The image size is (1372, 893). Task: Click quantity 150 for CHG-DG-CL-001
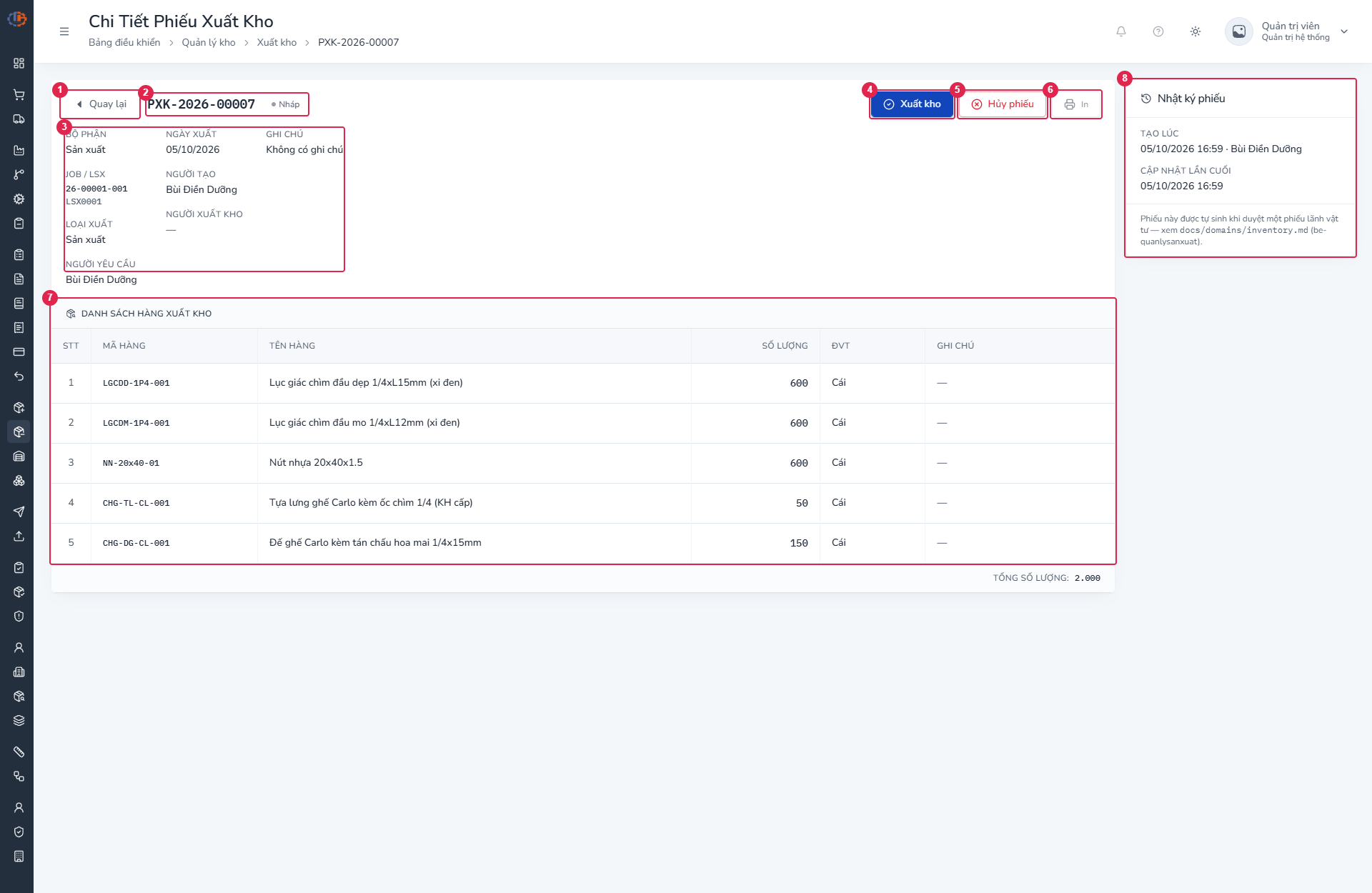(x=799, y=544)
